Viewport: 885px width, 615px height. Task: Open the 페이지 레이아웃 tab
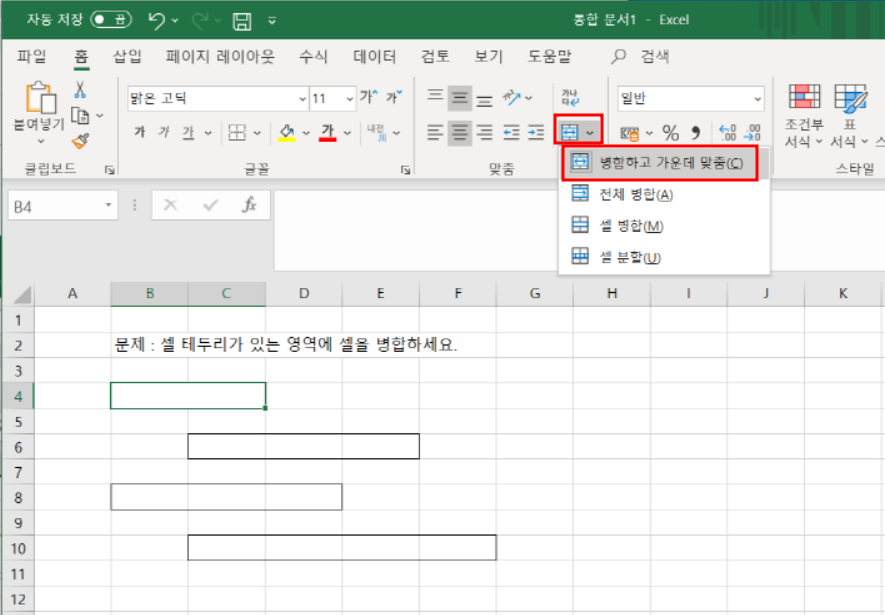[220, 56]
